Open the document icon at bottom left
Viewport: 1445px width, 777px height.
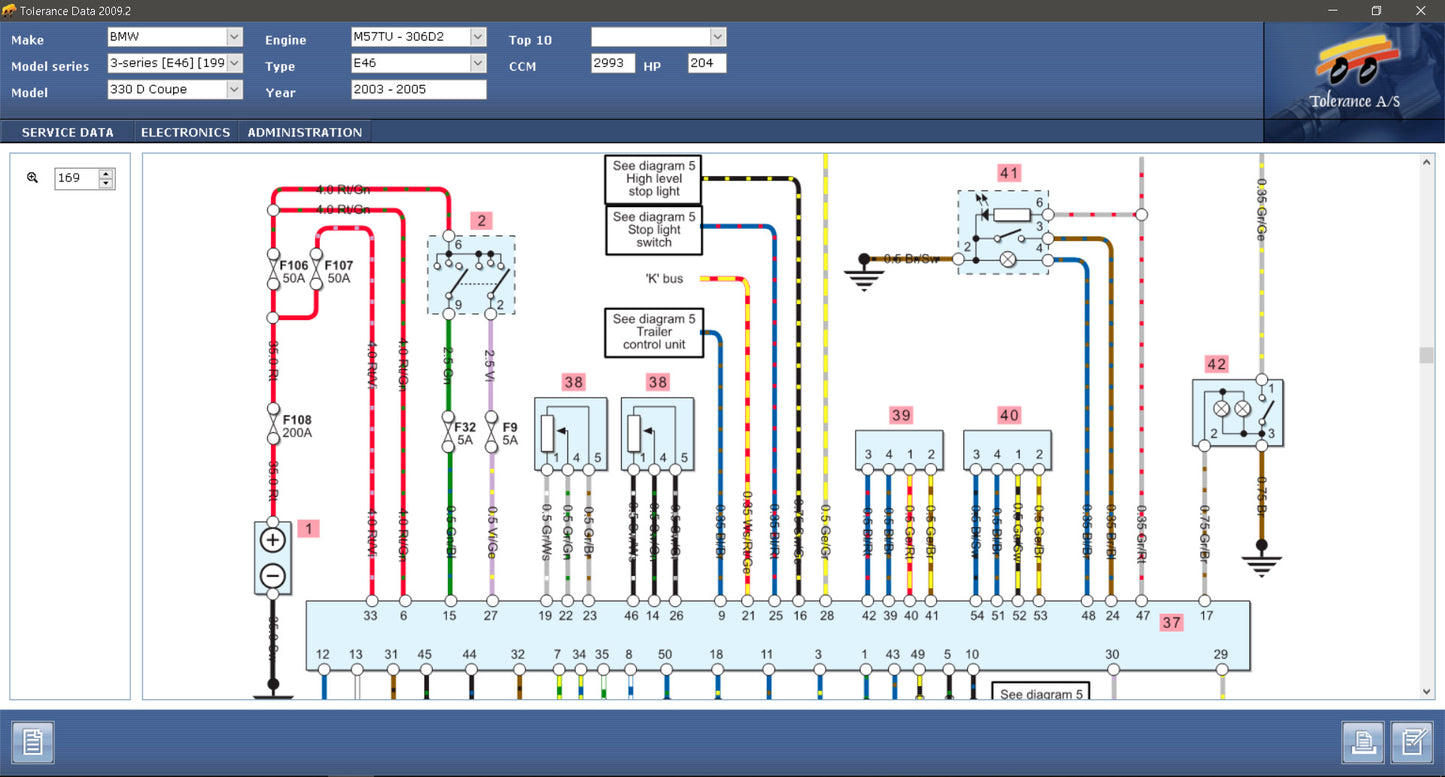point(32,743)
